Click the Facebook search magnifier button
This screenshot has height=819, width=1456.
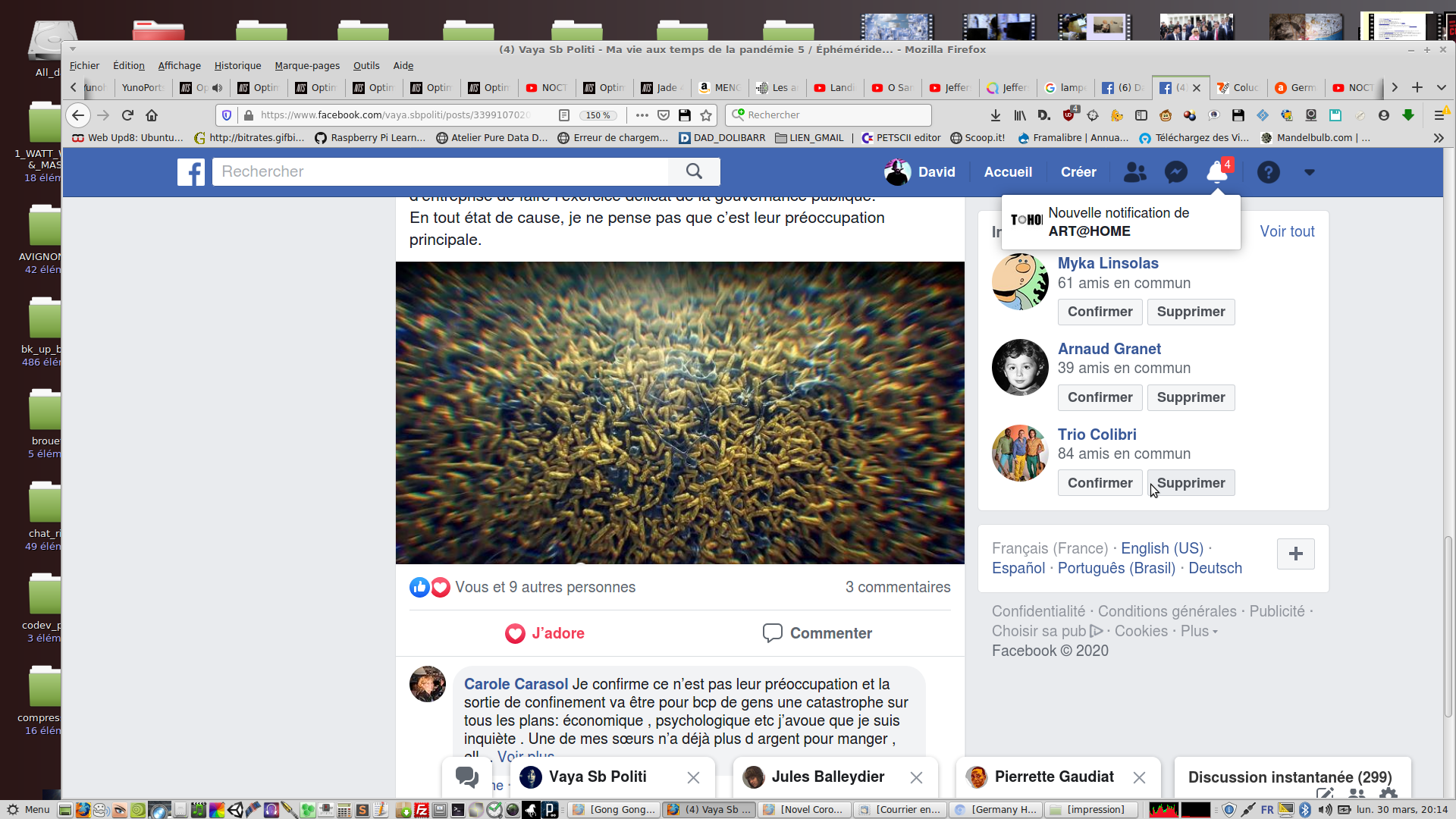694,171
